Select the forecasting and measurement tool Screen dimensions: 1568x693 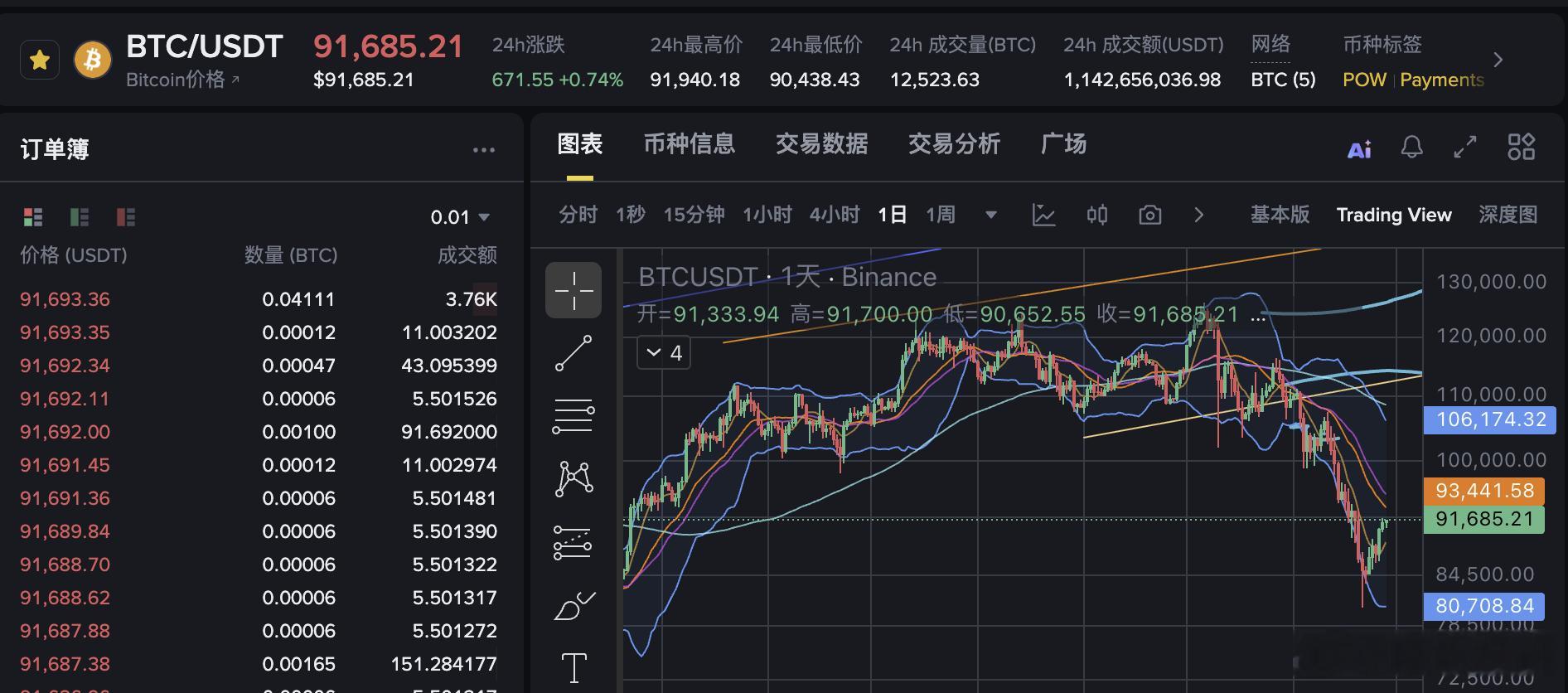click(x=573, y=543)
